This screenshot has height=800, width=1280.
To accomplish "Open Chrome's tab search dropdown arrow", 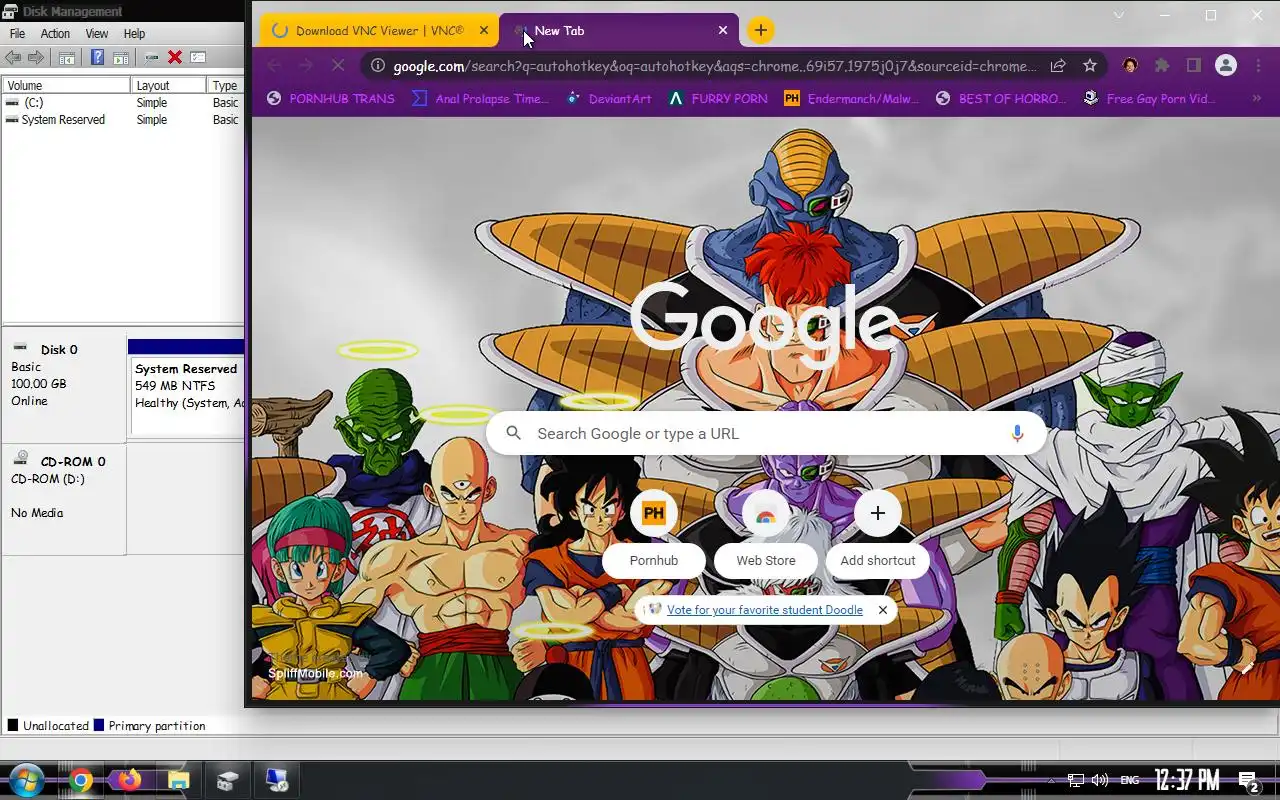I will pos(1119,15).
